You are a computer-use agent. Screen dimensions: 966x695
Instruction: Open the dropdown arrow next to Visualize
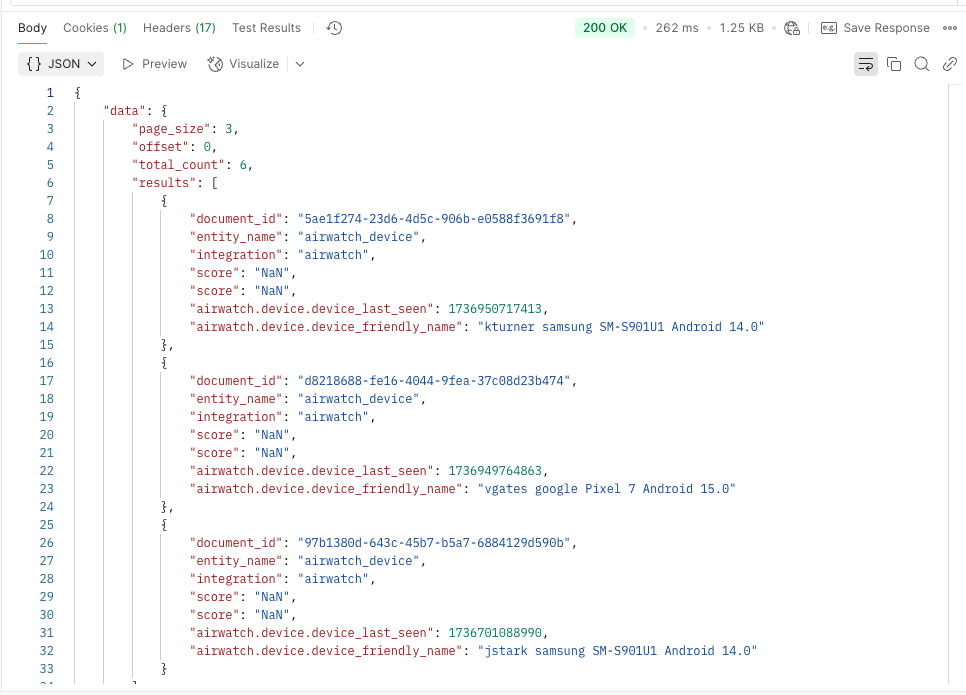[297, 63]
